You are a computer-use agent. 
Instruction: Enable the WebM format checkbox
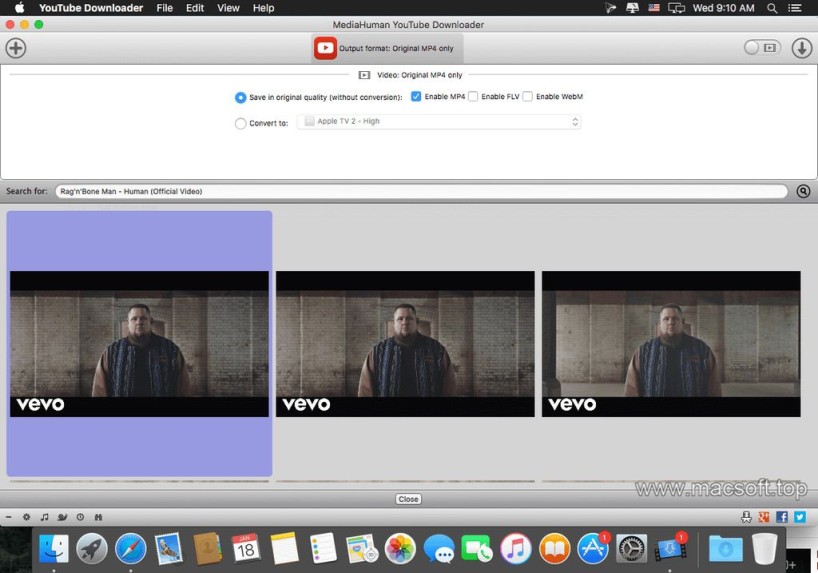click(x=527, y=97)
